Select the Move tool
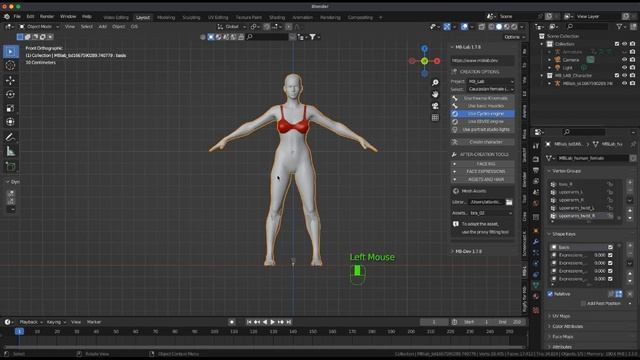The width and height of the screenshot is (640, 360). click(11, 80)
